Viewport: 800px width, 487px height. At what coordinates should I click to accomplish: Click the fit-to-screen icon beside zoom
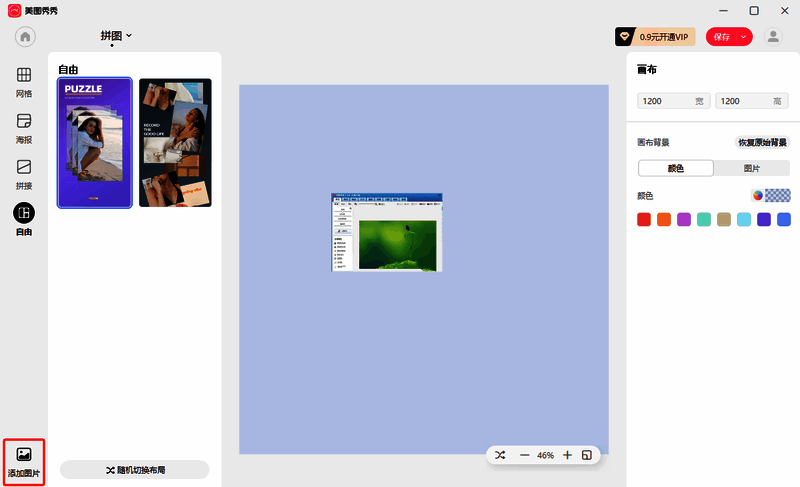point(587,455)
